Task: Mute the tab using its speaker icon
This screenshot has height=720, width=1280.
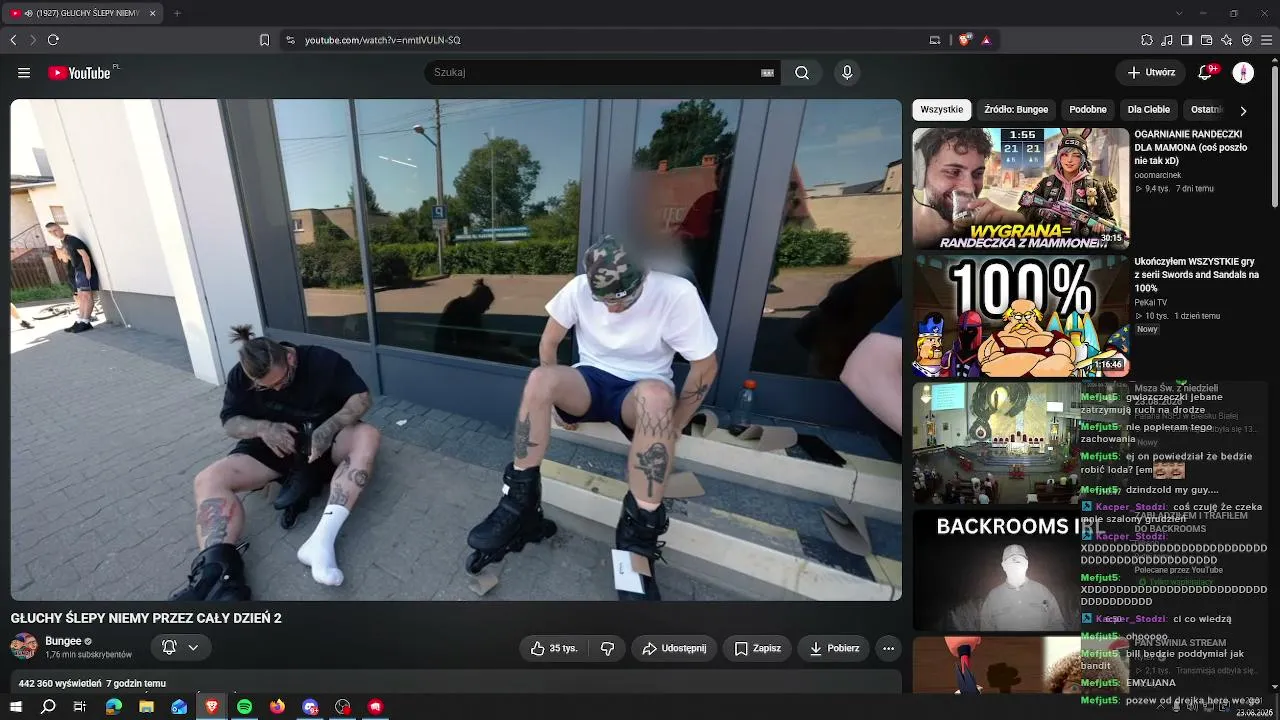Action: (x=27, y=13)
